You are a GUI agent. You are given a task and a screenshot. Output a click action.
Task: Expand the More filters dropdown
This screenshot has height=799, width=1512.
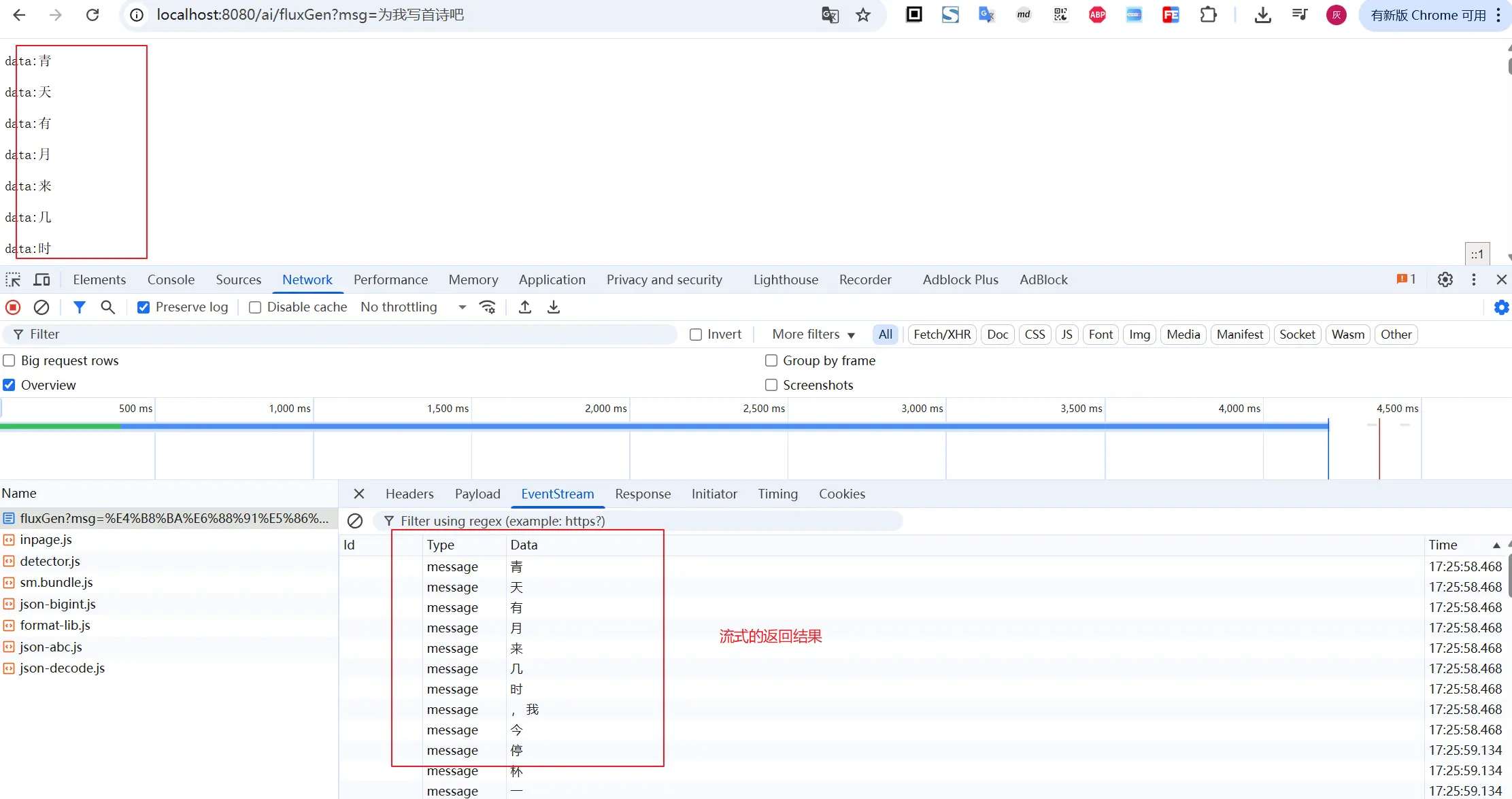[813, 335]
